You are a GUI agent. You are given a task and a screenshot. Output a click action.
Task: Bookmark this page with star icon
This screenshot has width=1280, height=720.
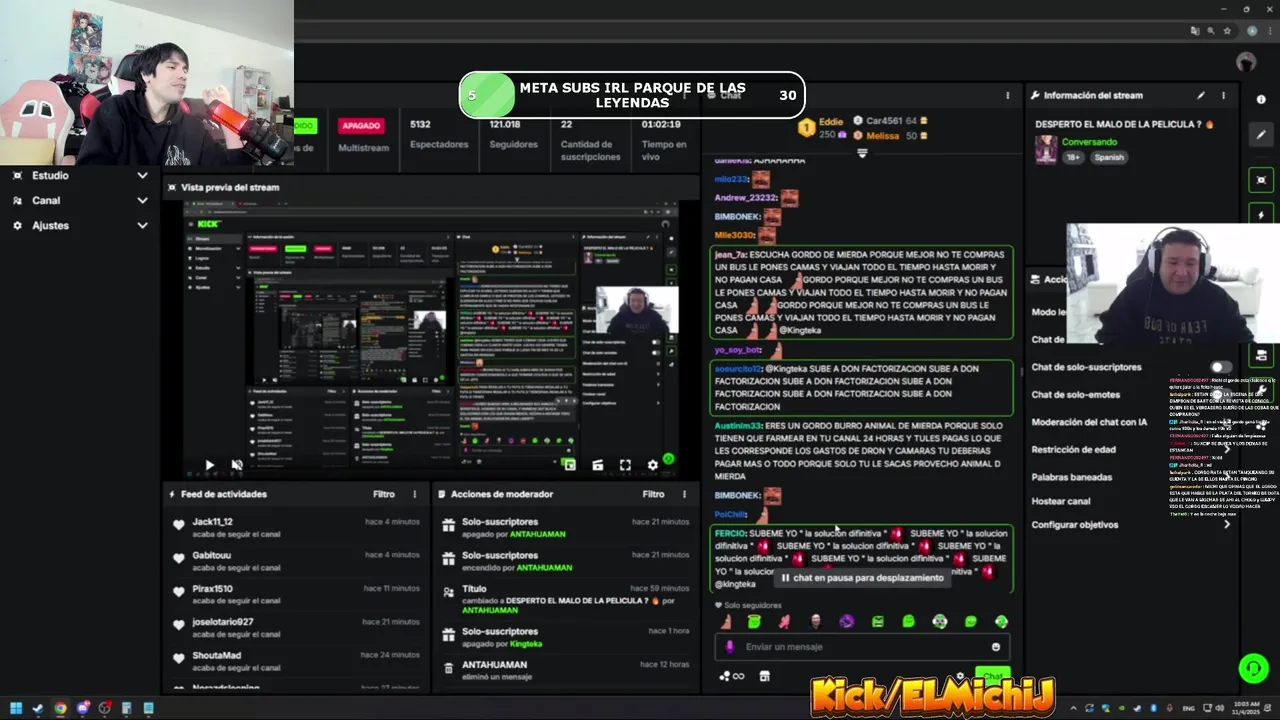click(1227, 31)
